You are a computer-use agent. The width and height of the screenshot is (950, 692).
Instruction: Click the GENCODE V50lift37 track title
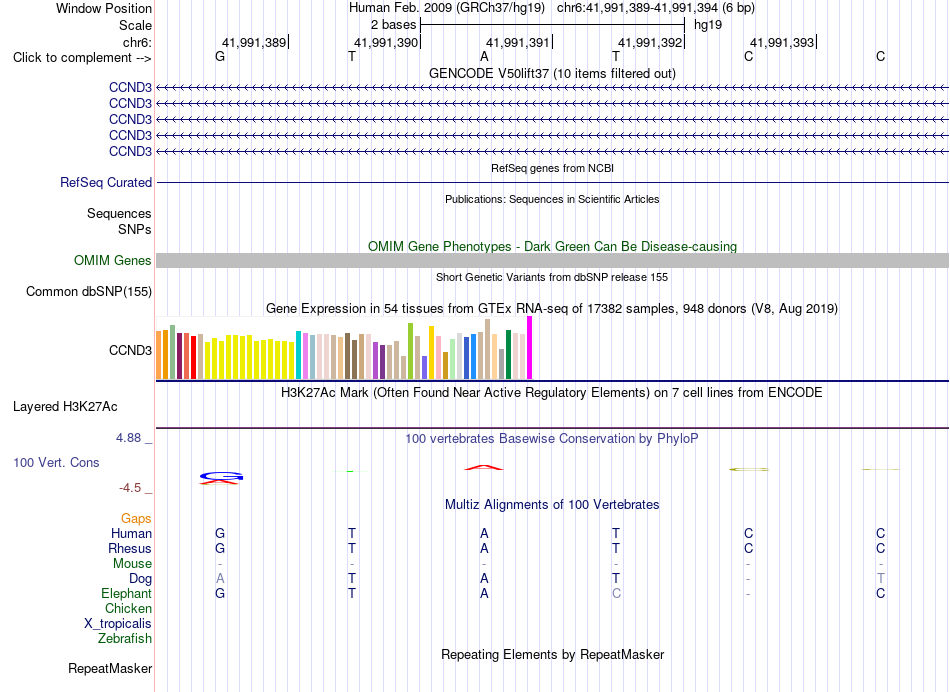(x=552, y=73)
